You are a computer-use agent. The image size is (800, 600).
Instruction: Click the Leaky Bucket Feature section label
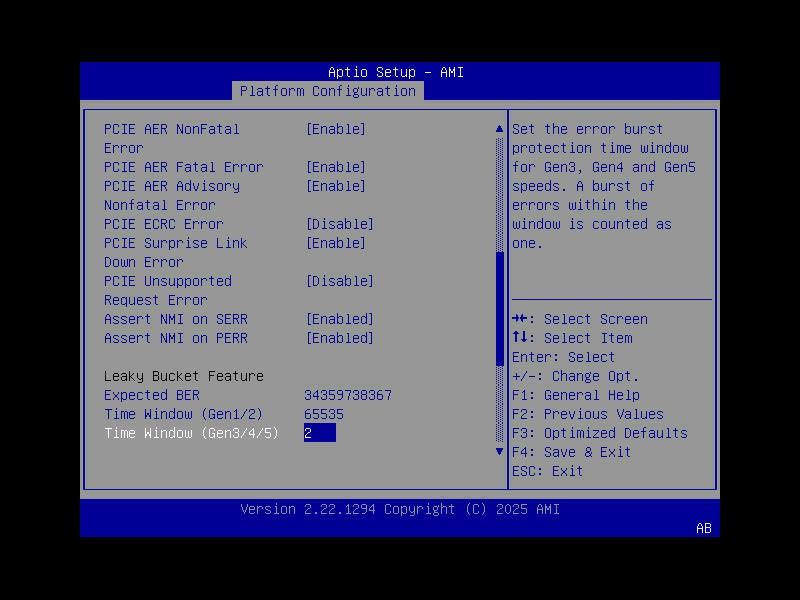[x=184, y=376]
